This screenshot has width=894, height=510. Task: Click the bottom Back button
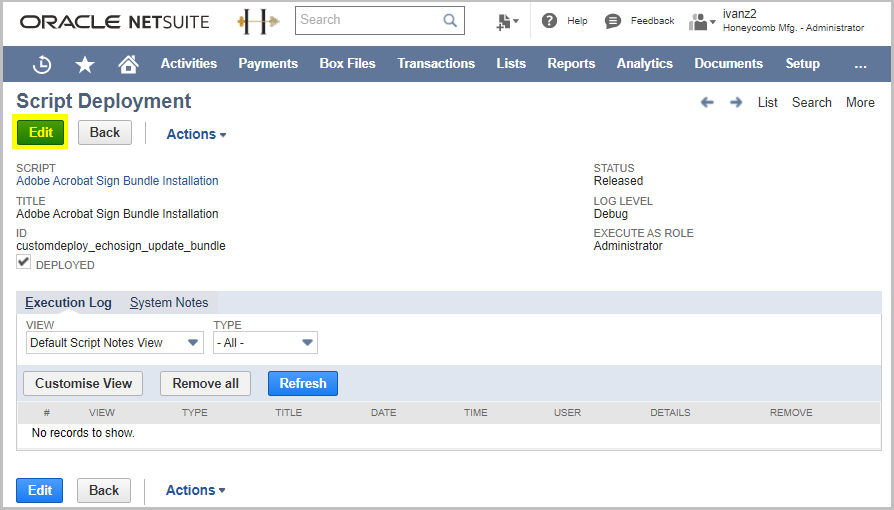coord(104,490)
